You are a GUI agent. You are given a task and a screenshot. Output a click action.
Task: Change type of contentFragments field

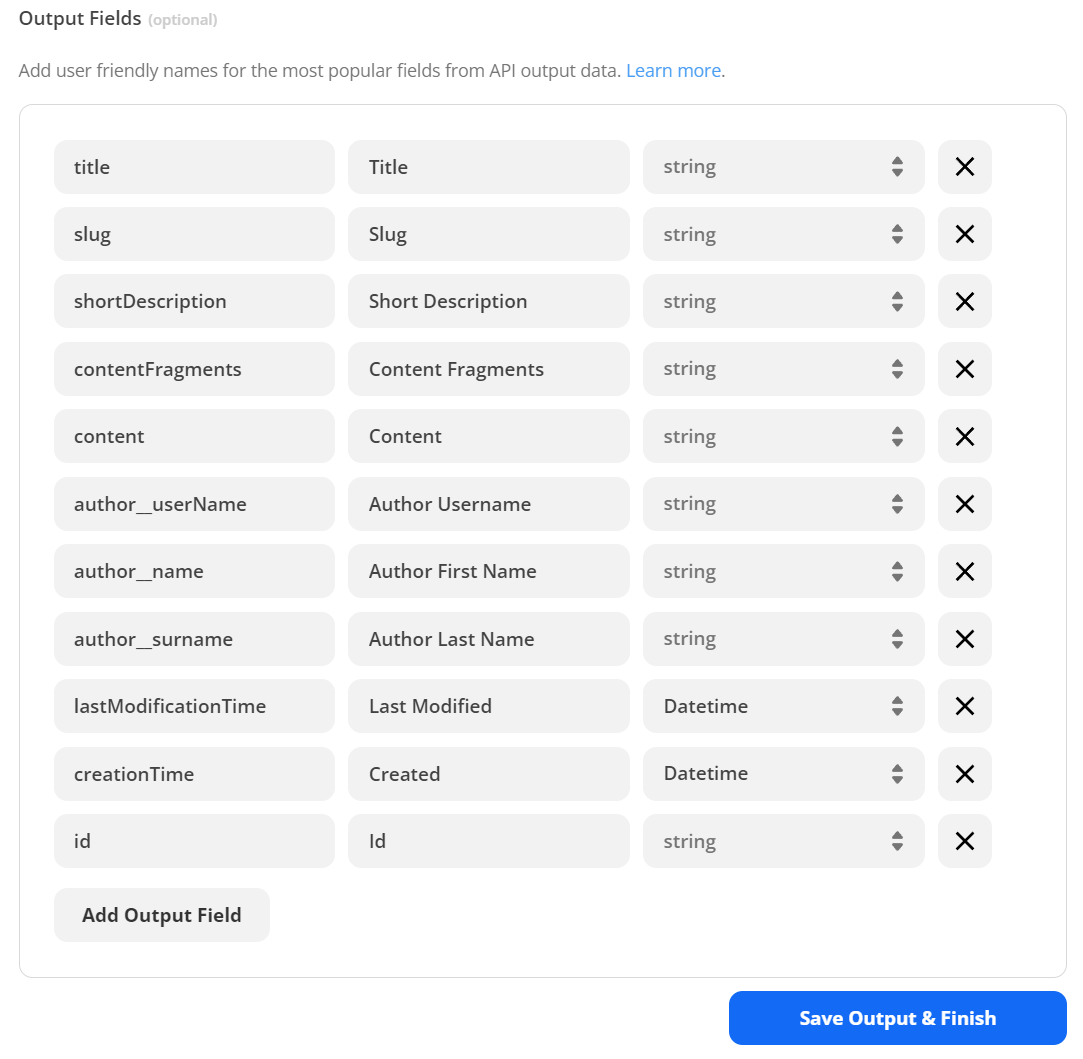pyautogui.click(x=783, y=369)
